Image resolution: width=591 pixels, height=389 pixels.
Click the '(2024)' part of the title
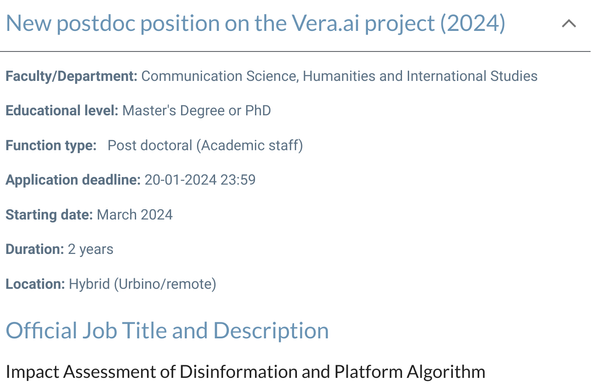[473, 23]
